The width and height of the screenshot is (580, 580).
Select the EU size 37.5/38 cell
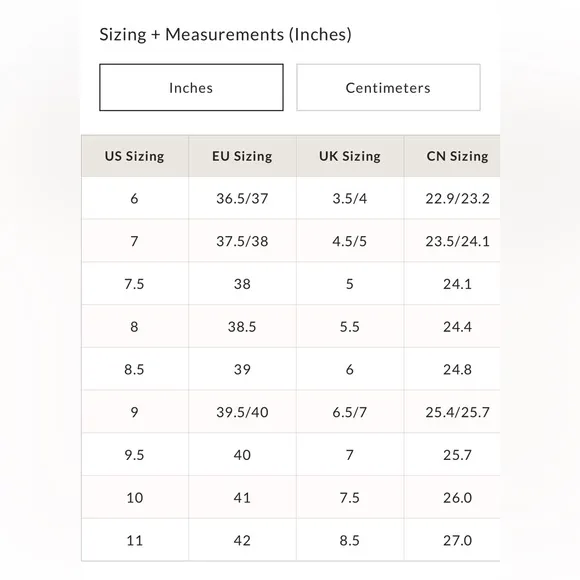coord(242,241)
